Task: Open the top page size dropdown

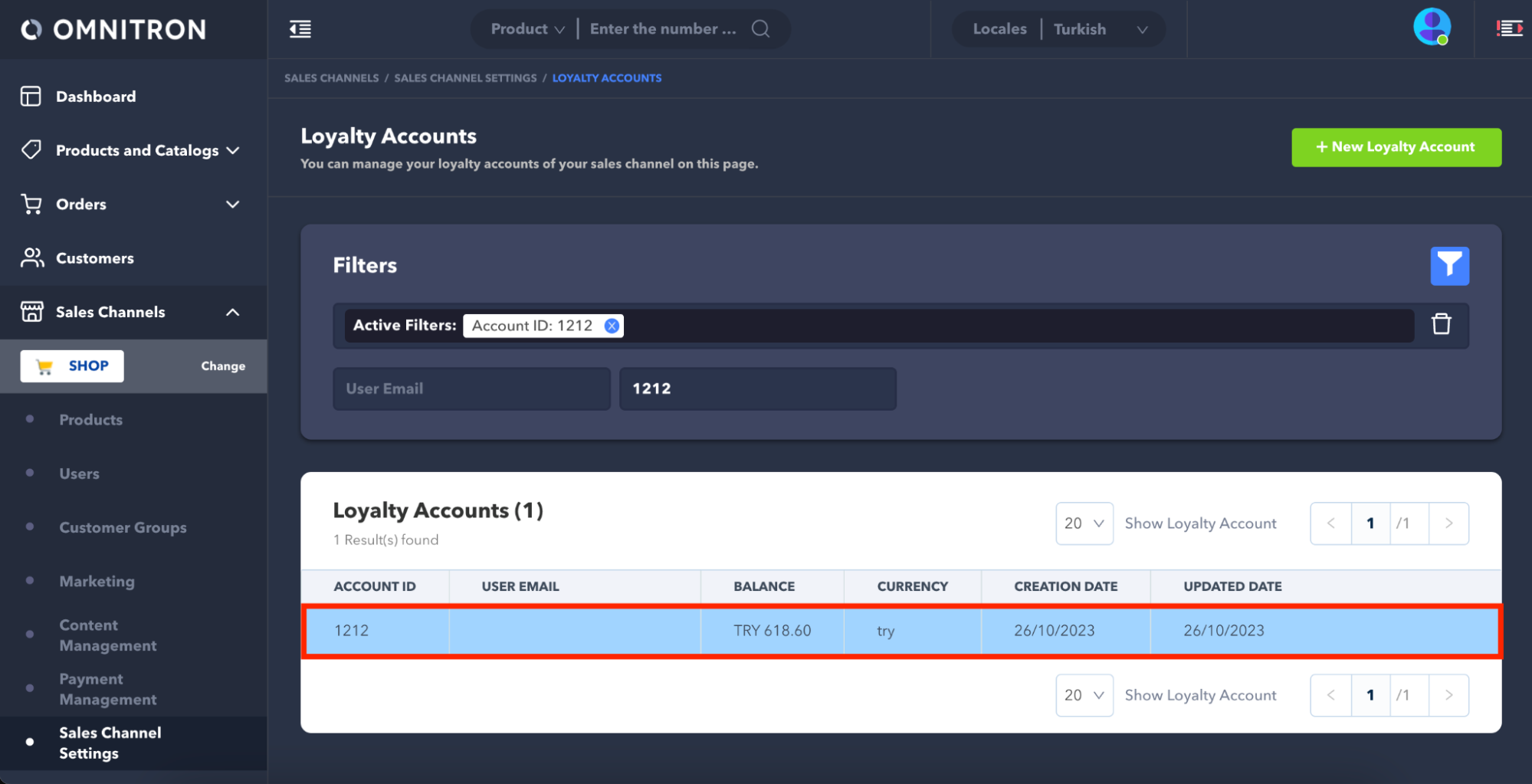Action: pyautogui.click(x=1083, y=523)
